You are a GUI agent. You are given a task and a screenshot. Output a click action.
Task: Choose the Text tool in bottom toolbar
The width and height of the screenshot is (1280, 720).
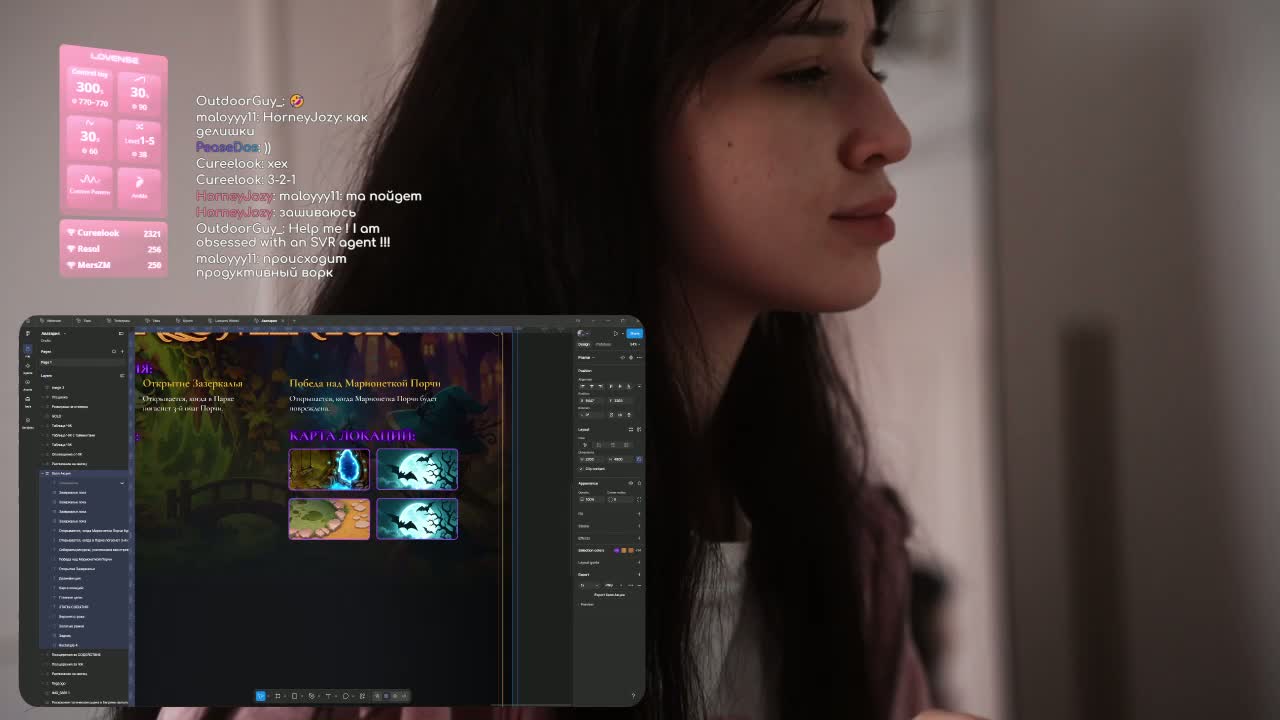click(x=328, y=696)
